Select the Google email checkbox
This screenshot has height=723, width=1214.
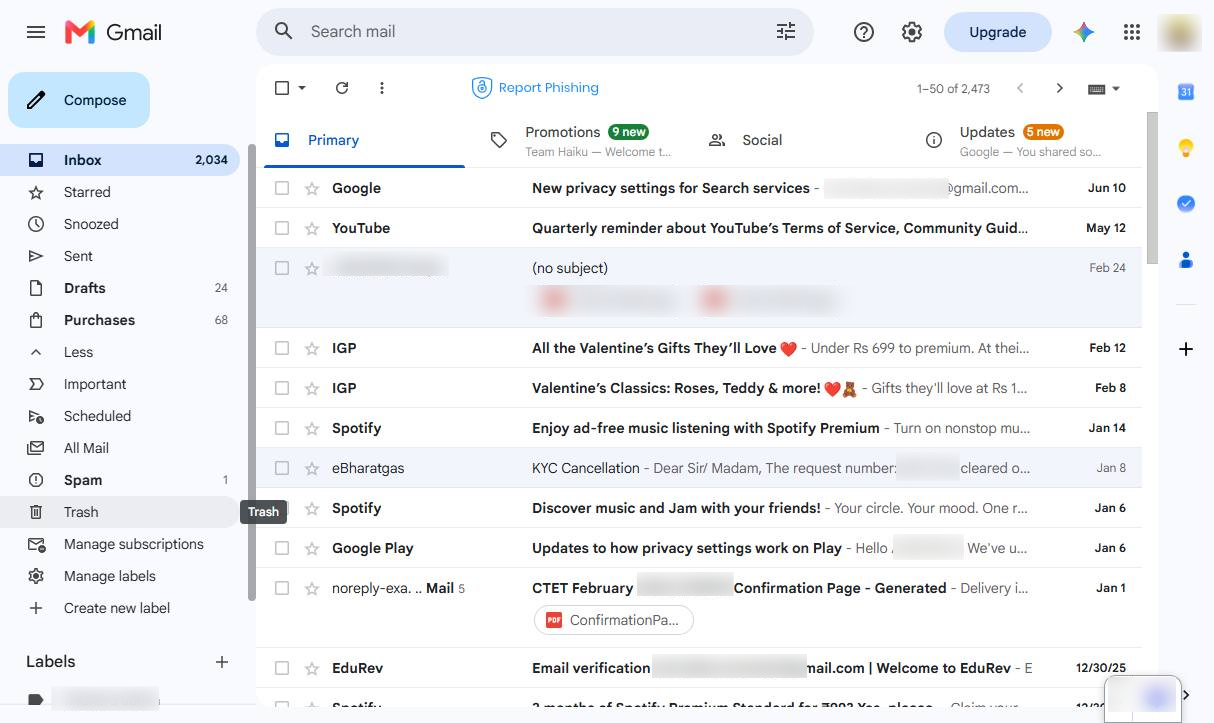tap(282, 188)
